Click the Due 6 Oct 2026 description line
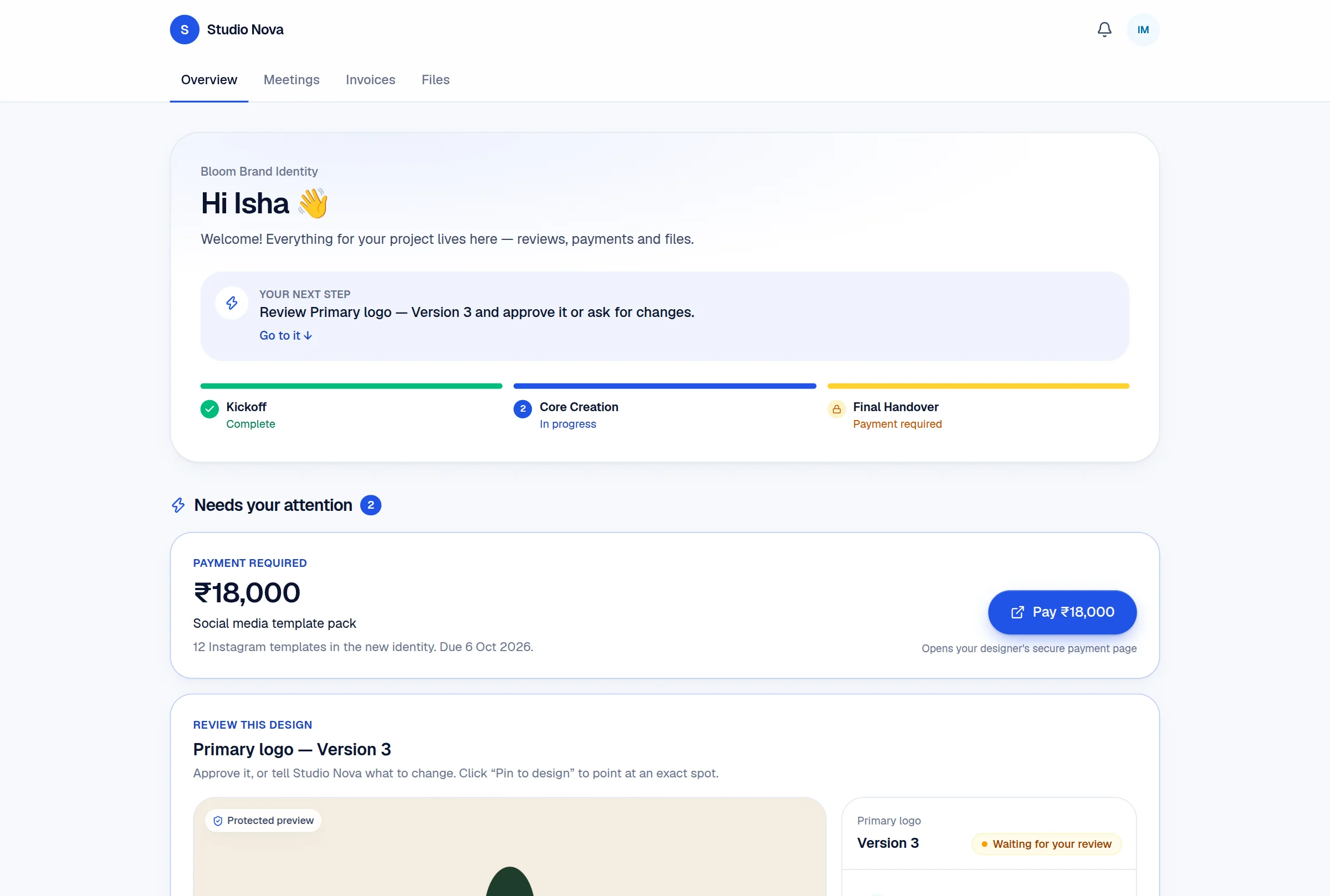 (x=363, y=647)
